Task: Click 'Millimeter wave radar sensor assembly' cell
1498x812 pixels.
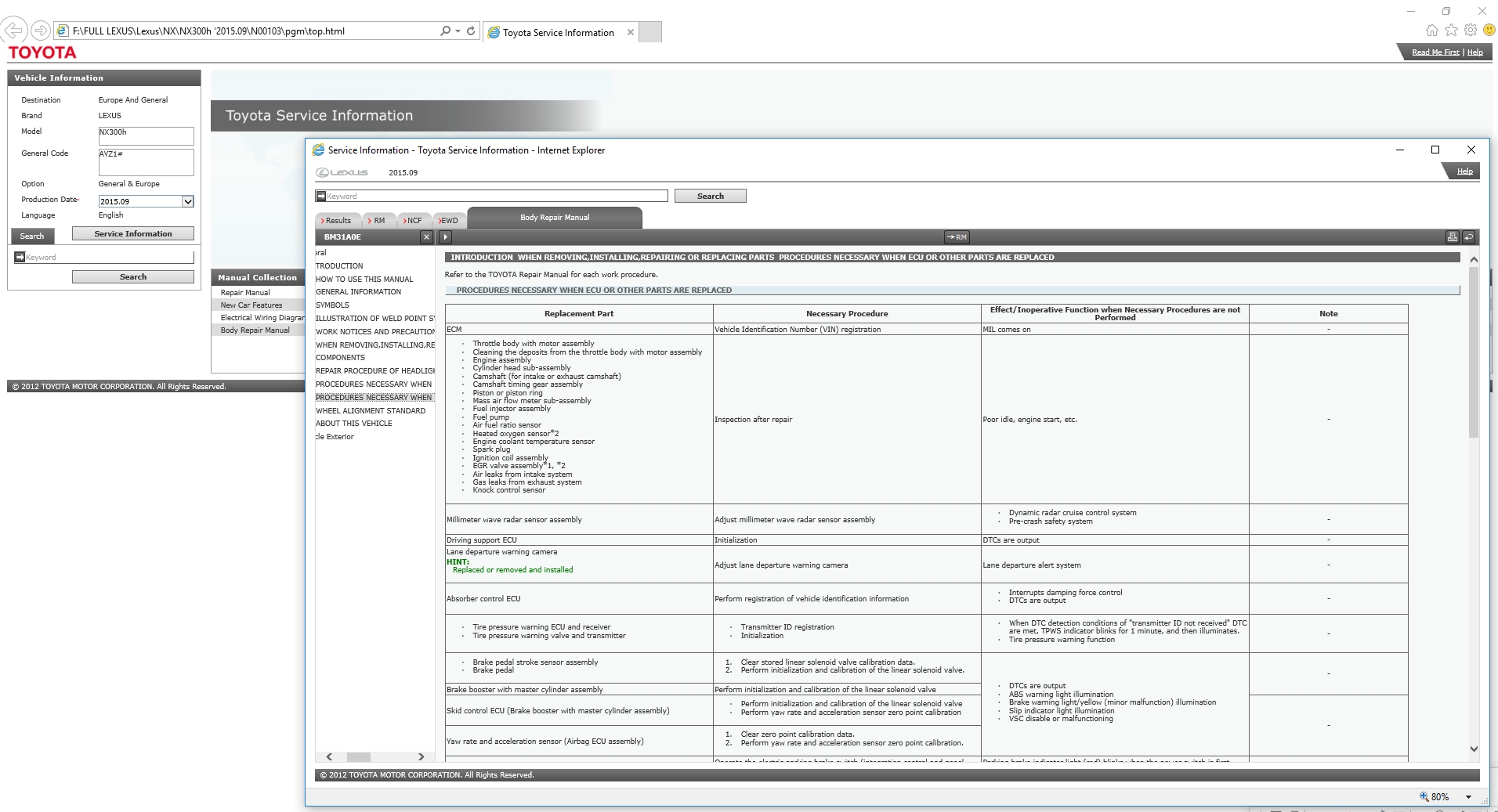Action: click(579, 520)
